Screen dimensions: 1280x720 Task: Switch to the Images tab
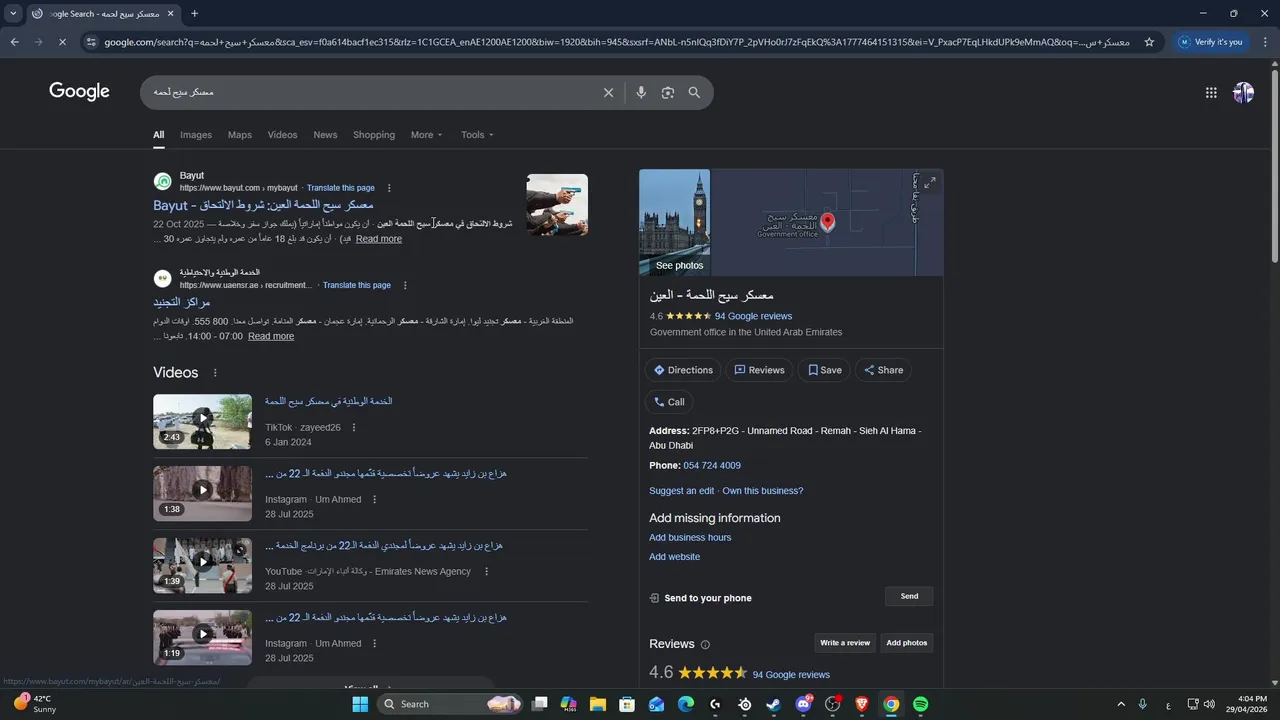click(196, 135)
